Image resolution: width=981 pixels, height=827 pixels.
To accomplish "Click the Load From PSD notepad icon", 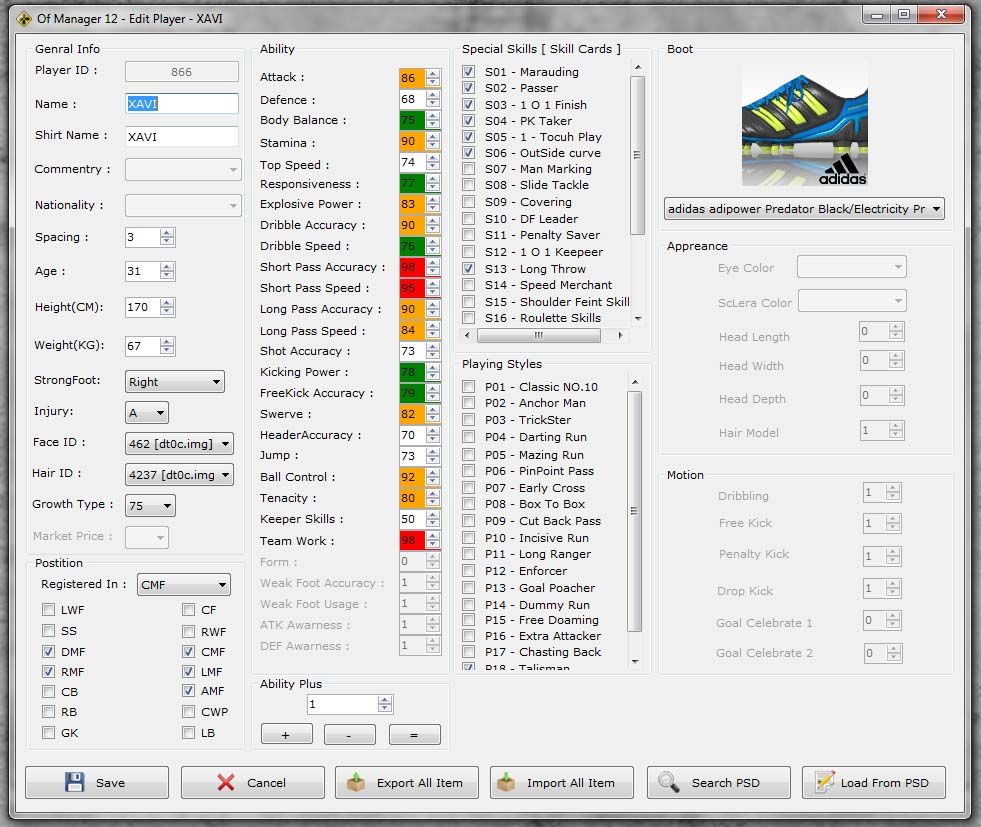I will (x=824, y=783).
